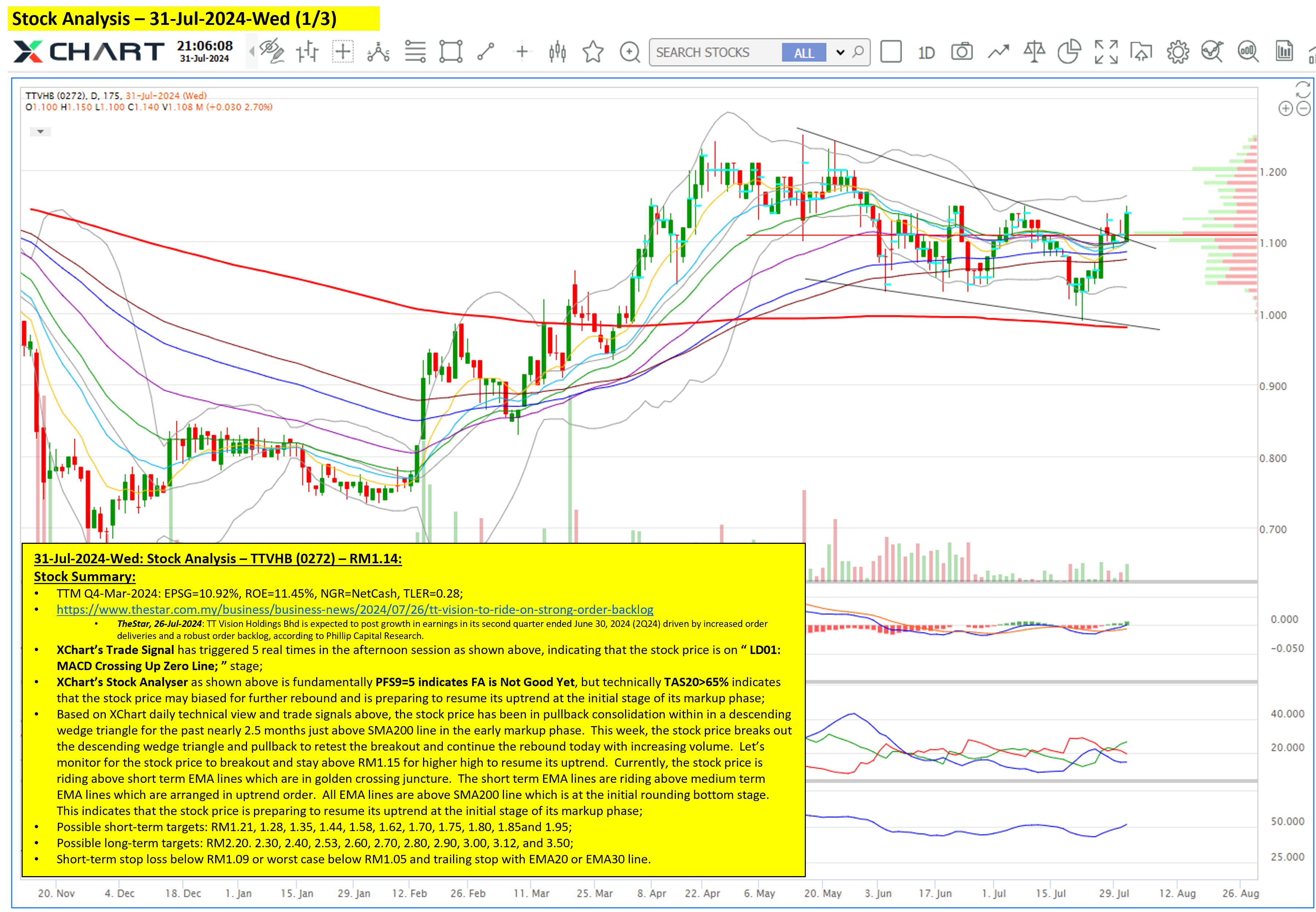
Task: Click the fullscreen expand arrows icon
Action: 1106,52
